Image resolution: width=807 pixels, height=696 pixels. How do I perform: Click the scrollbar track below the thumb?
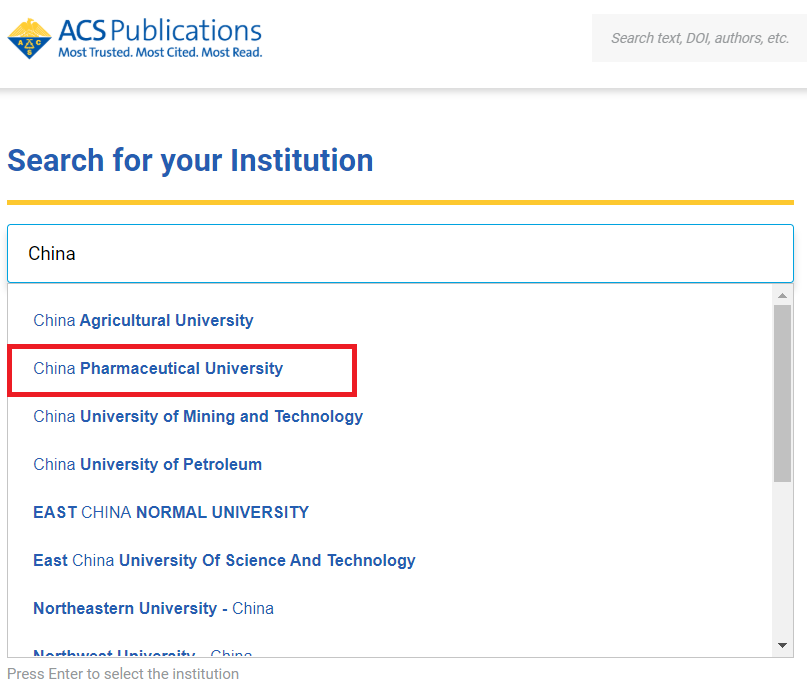pos(783,560)
